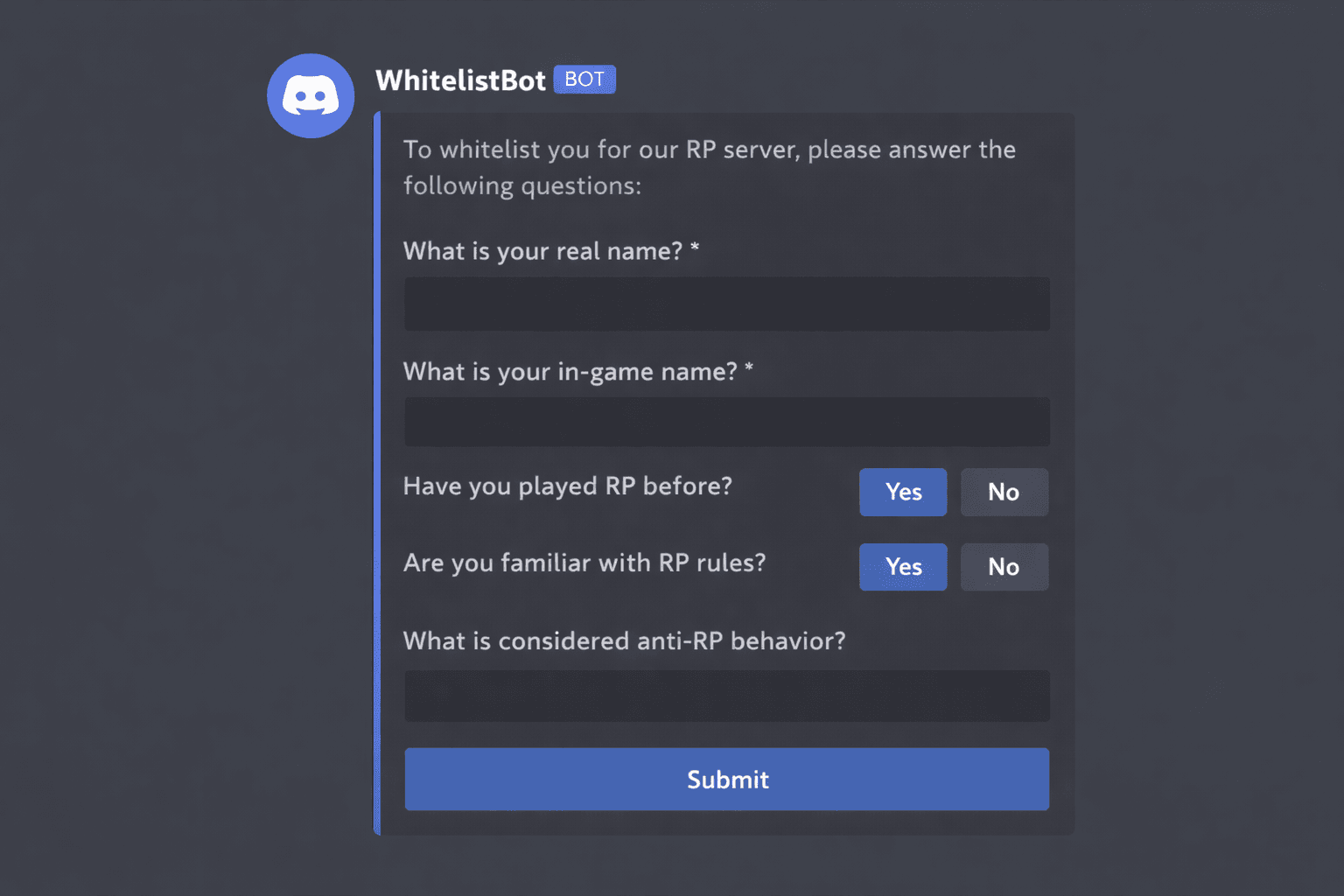Click the "Are you familiar with RP rules?" question
Image resolution: width=1344 pixels, height=896 pixels.
tap(584, 563)
